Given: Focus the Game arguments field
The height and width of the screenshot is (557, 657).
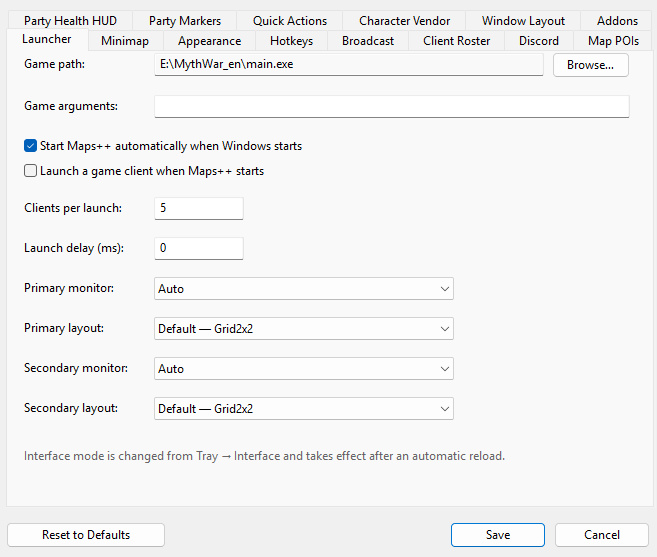Looking at the screenshot, I should pyautogui.click(x=391, y=106).
